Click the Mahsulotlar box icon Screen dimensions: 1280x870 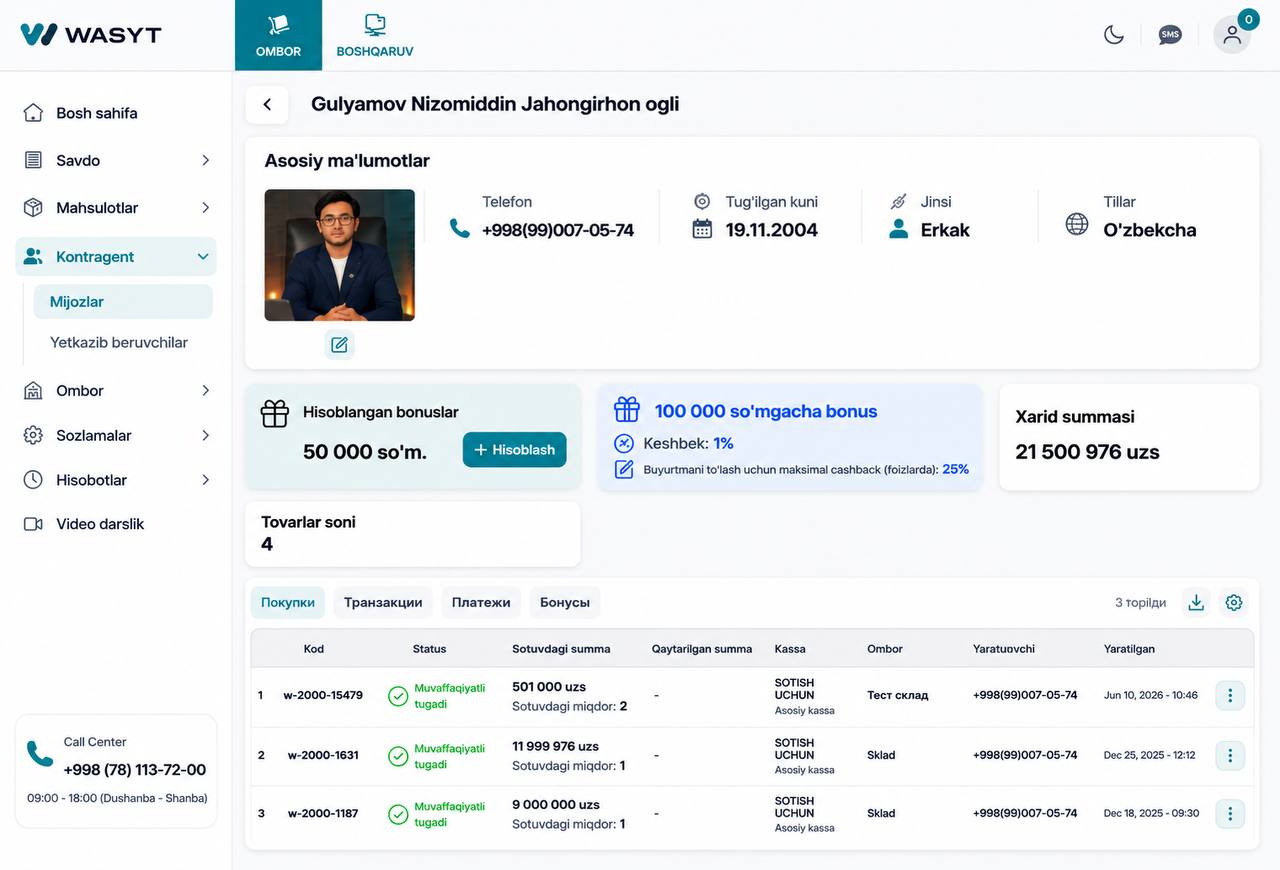click(x=33, y=208)
